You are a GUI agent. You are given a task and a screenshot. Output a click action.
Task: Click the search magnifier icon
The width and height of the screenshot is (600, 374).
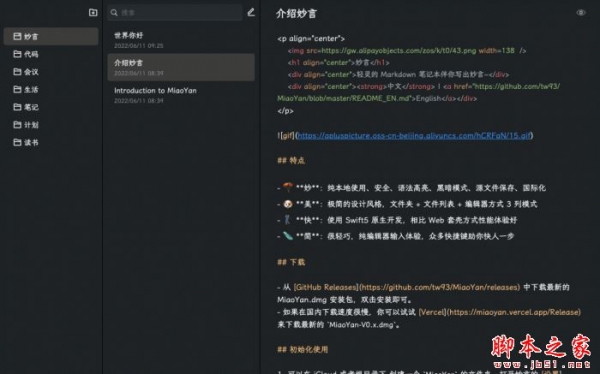[x=114, y=13]
